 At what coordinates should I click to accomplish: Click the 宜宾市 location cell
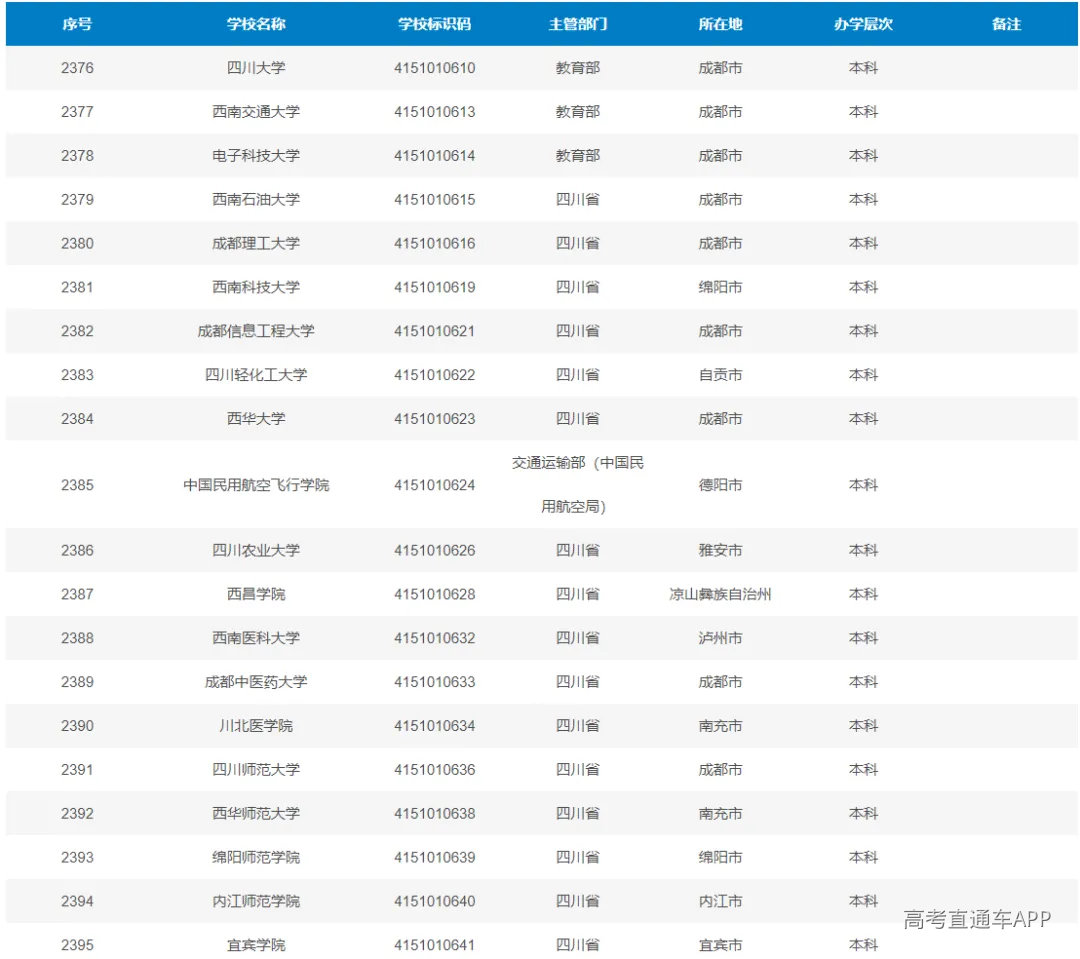pos(720,945)
